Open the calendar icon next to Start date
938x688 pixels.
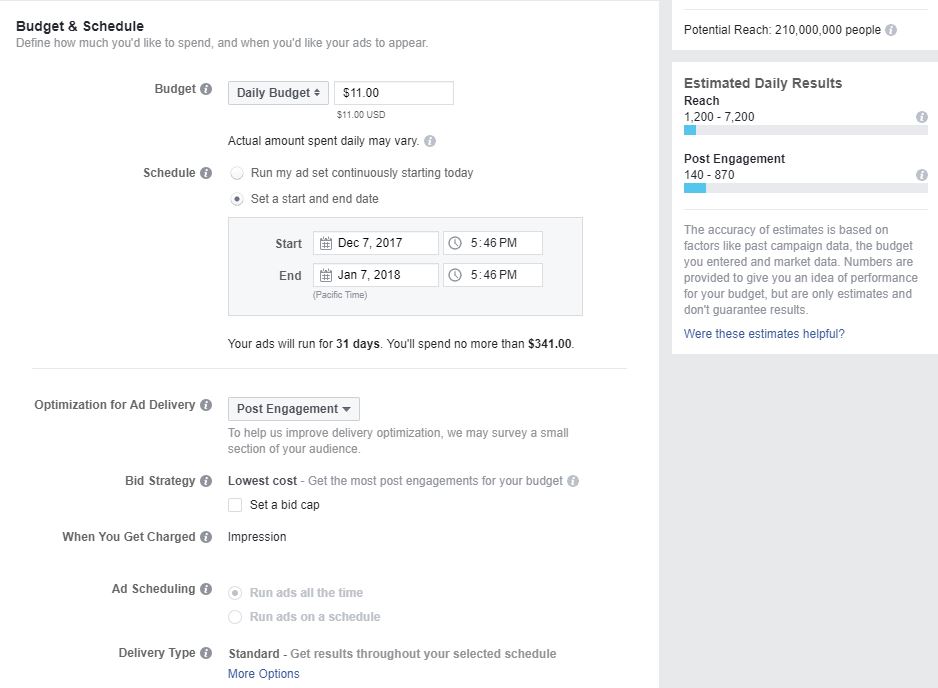click(325, 242)
